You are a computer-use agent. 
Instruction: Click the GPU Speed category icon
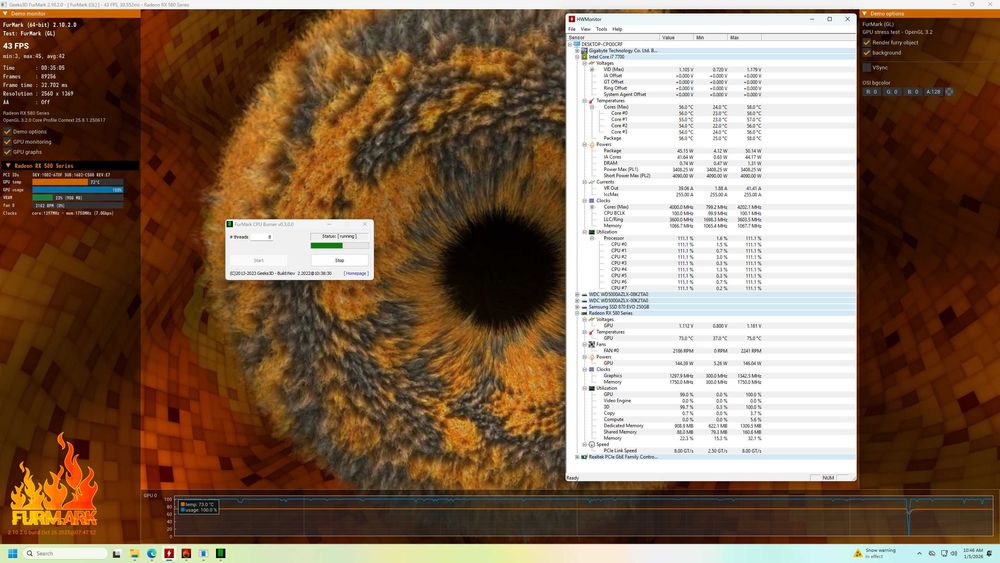click(x=592, y=444)
